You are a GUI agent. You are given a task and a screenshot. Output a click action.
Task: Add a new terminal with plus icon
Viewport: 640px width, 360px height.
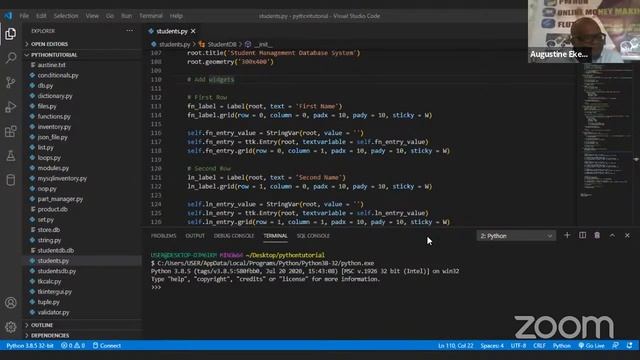click(567, 236)
